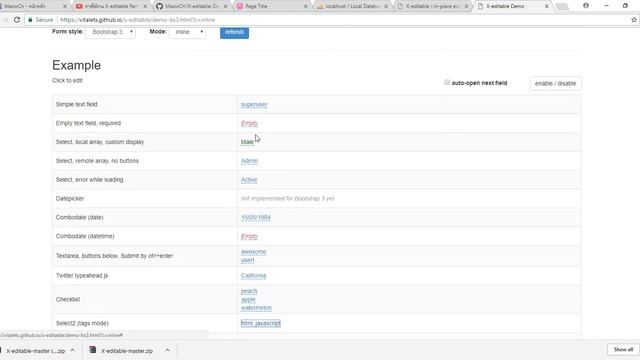Screen dimensions: 640x360
Task: Click 'Select, error while loading' label
Action: [x=89, y=180]
